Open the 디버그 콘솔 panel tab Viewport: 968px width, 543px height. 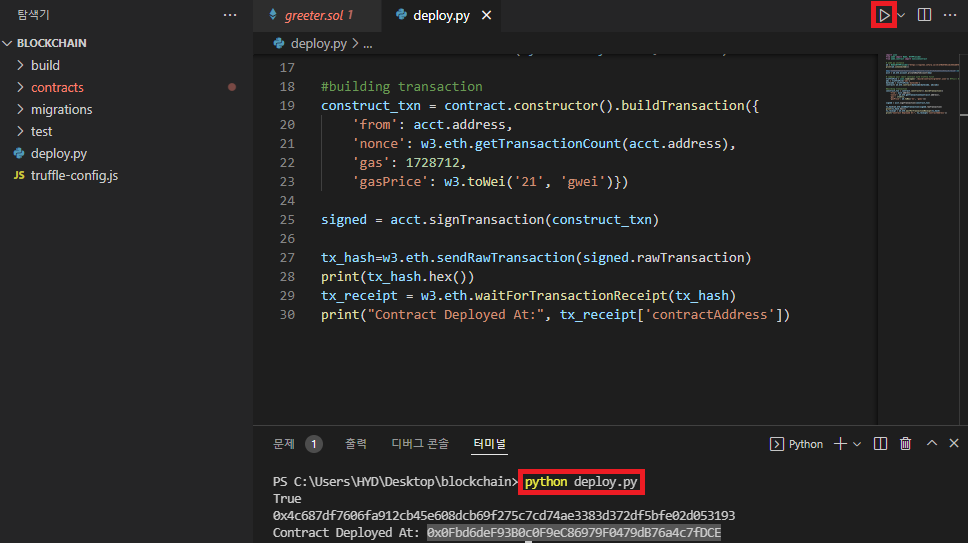pyautogui.click(x=420, y=444)
